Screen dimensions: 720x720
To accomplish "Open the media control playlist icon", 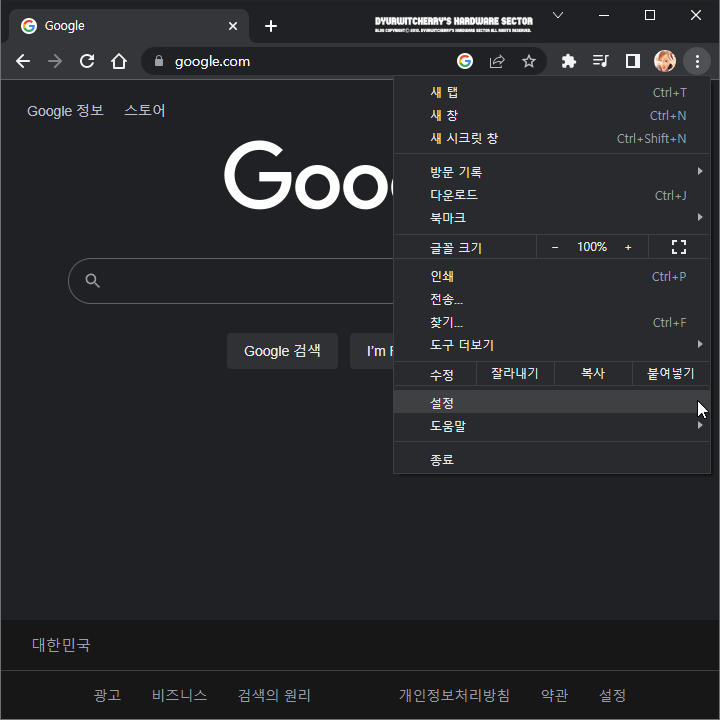I will (x=601, y=61).
